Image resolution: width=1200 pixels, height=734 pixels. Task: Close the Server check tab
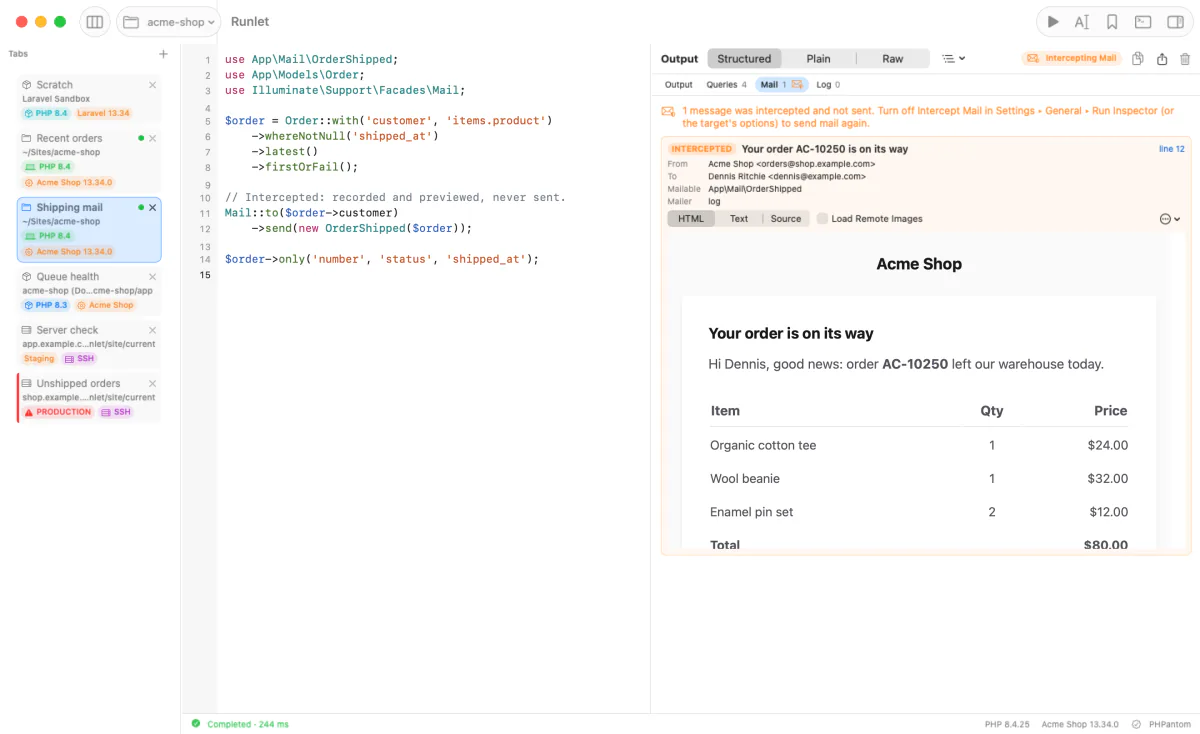pyautogui.click(x=153, y=330)
